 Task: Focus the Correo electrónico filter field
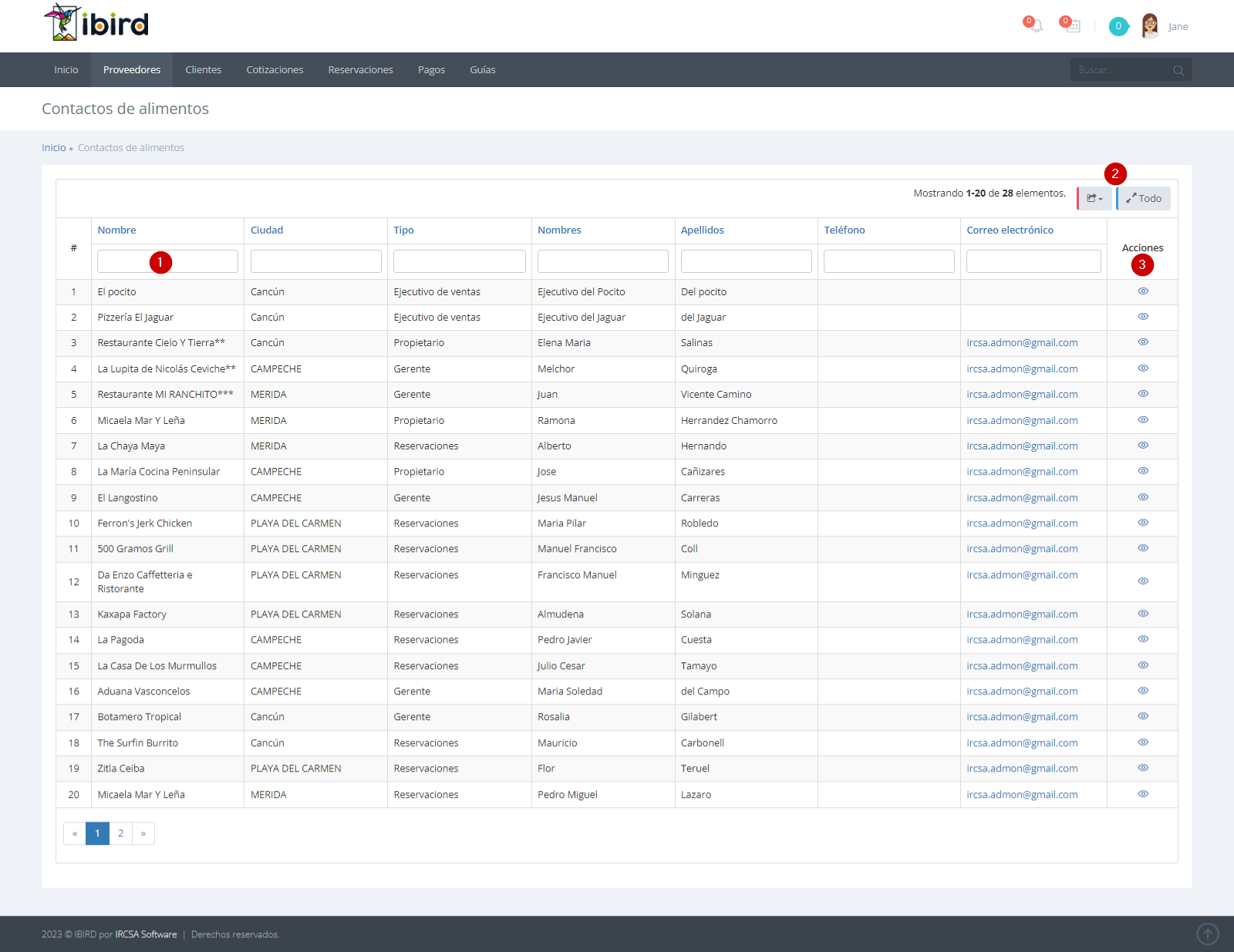pyautogui.click(x=1033, y=261)
